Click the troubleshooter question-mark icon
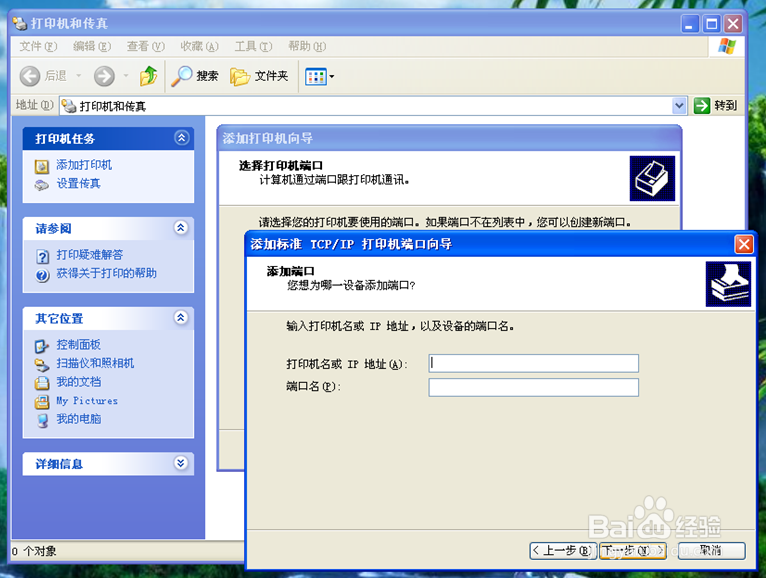The width and height of the screenshot is (766, 578). (x=43, y=257)
